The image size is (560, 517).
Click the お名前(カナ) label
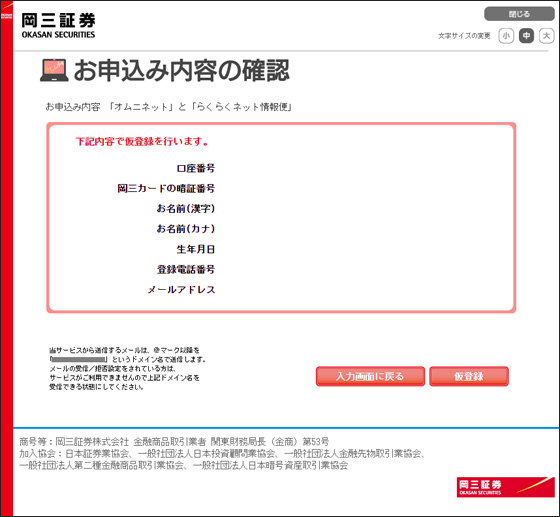coord(186,229)
